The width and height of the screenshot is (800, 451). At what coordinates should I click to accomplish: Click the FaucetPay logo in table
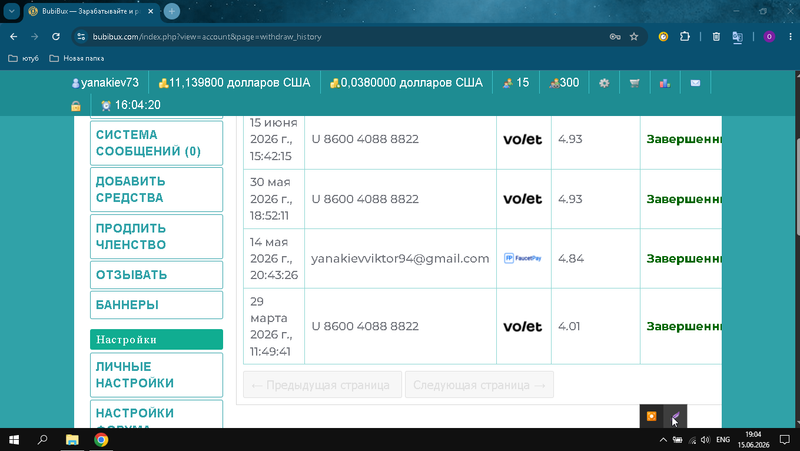pos(522,258)
